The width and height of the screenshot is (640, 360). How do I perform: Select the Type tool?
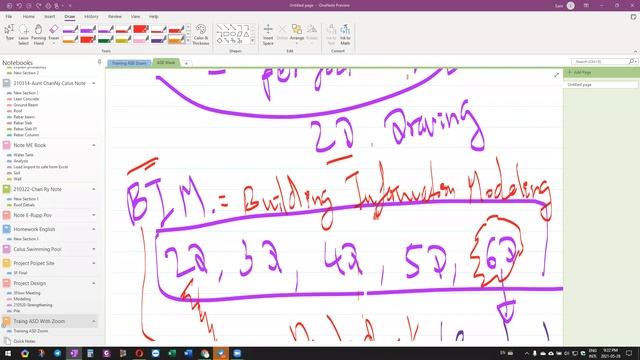point(9,33)
